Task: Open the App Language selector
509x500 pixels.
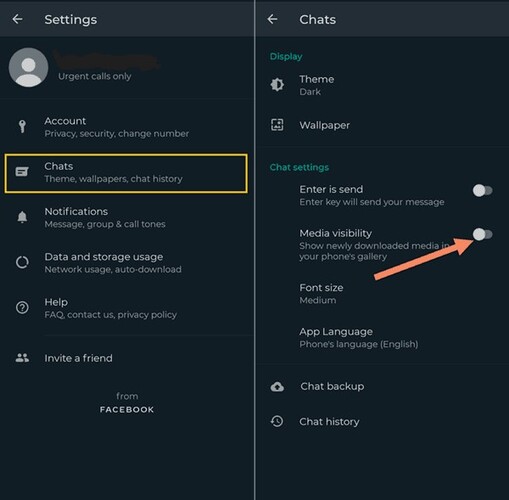Action: coord(382,338)
